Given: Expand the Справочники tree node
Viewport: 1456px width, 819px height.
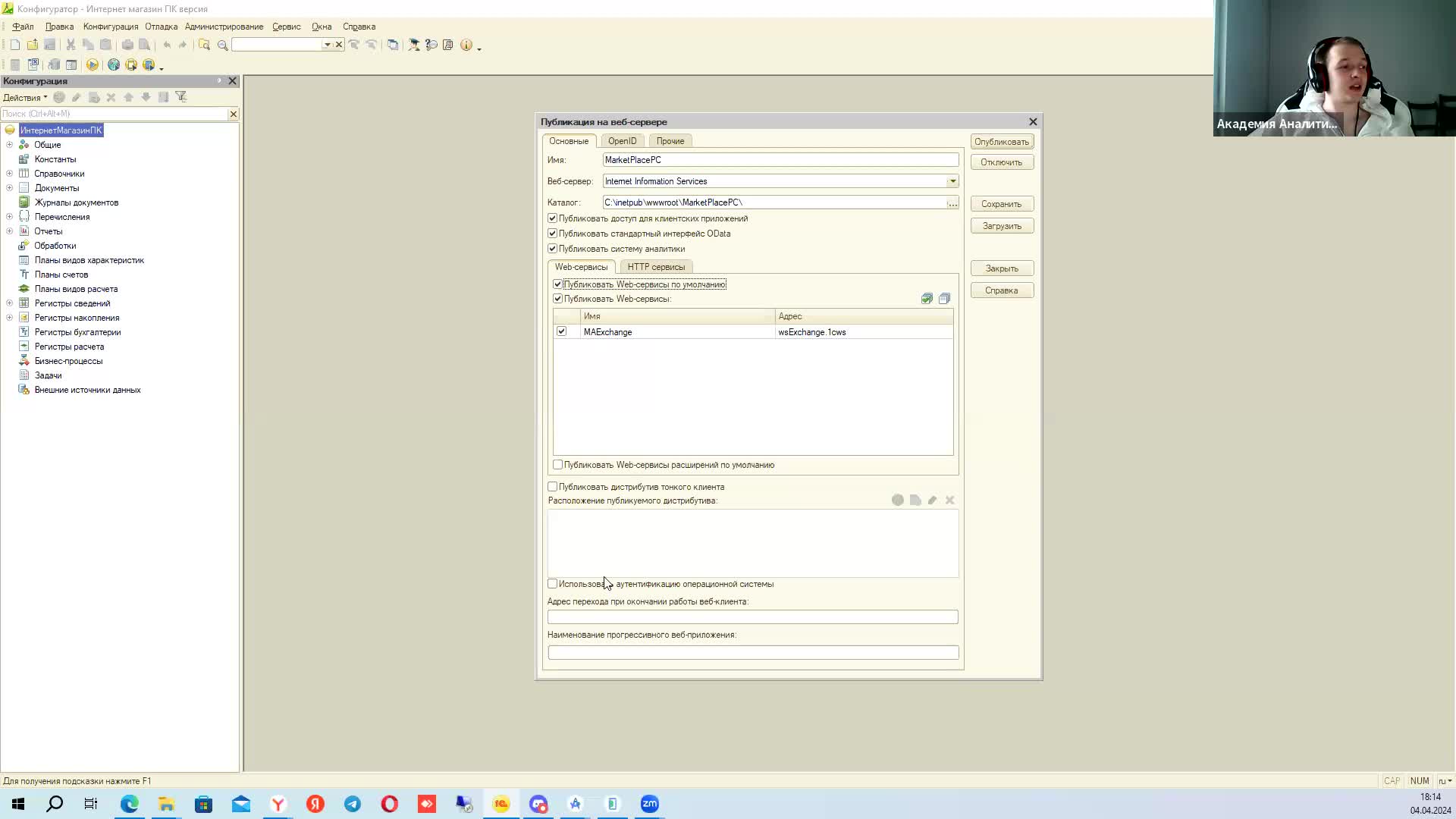Looking at the screenshot, I should pos(9,174).
